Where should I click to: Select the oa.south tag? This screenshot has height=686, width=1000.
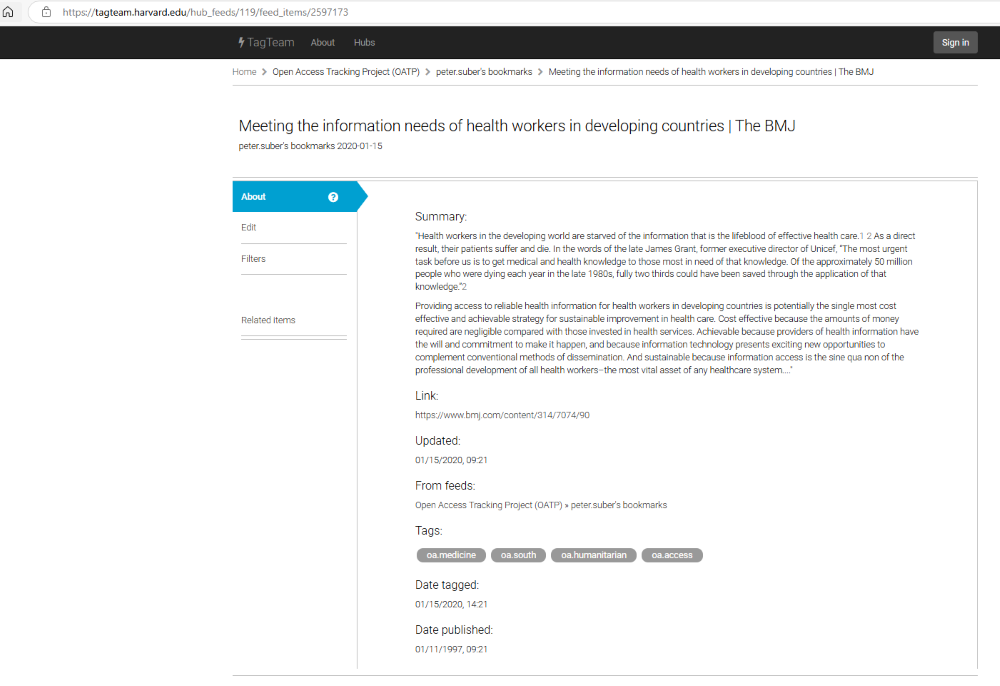click(518, 555)
